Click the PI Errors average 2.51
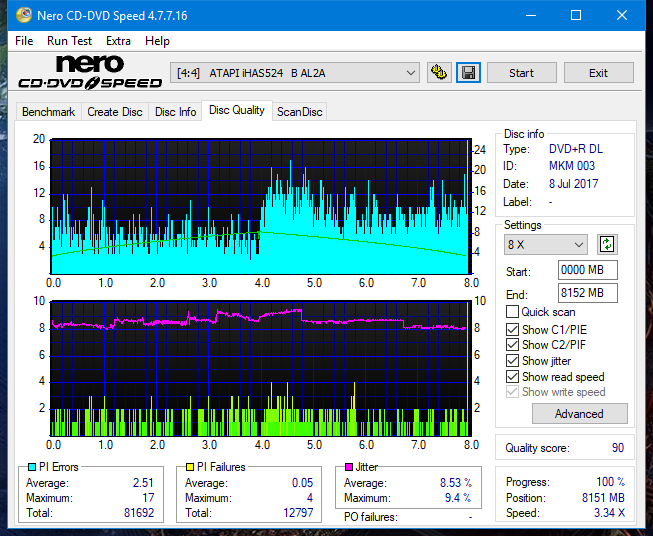 143,483
